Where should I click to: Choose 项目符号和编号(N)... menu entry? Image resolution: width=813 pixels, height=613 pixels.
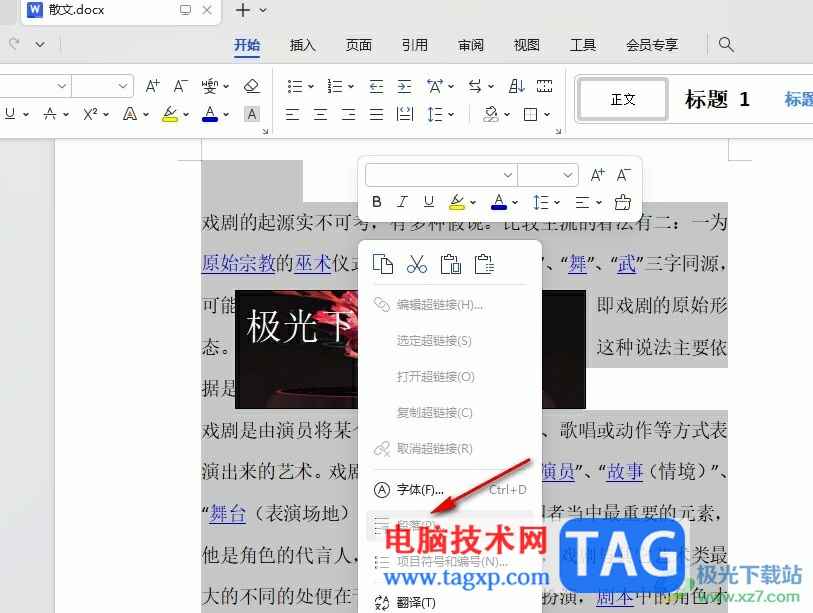(x=450, y=562)
